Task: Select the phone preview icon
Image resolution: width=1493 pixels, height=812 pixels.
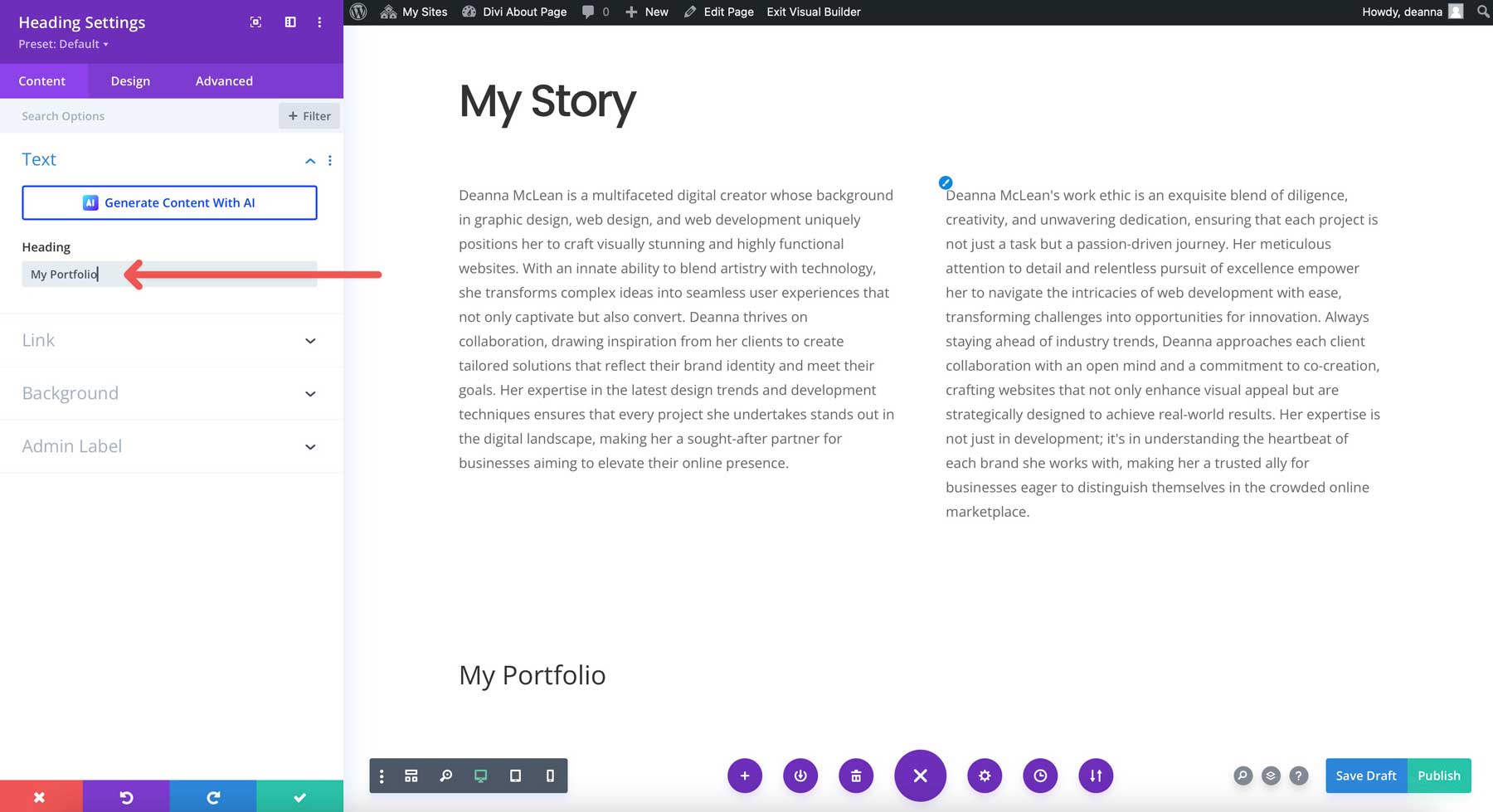Action: 549,776
